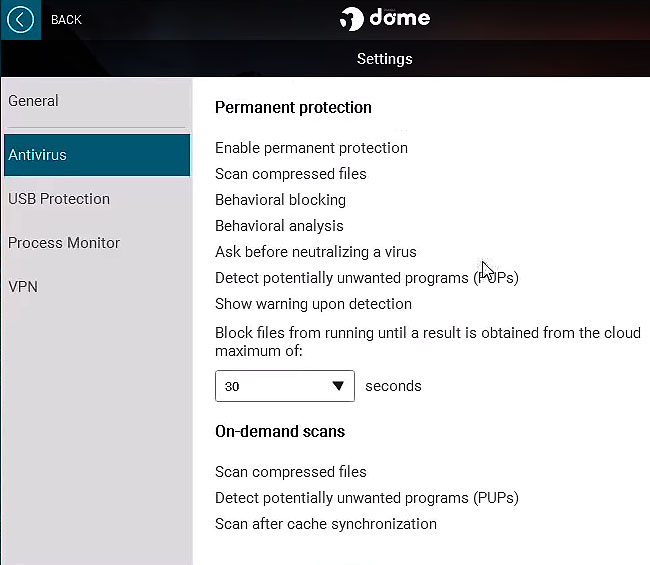Click the BACK label
650x565 pixels.
66,19
